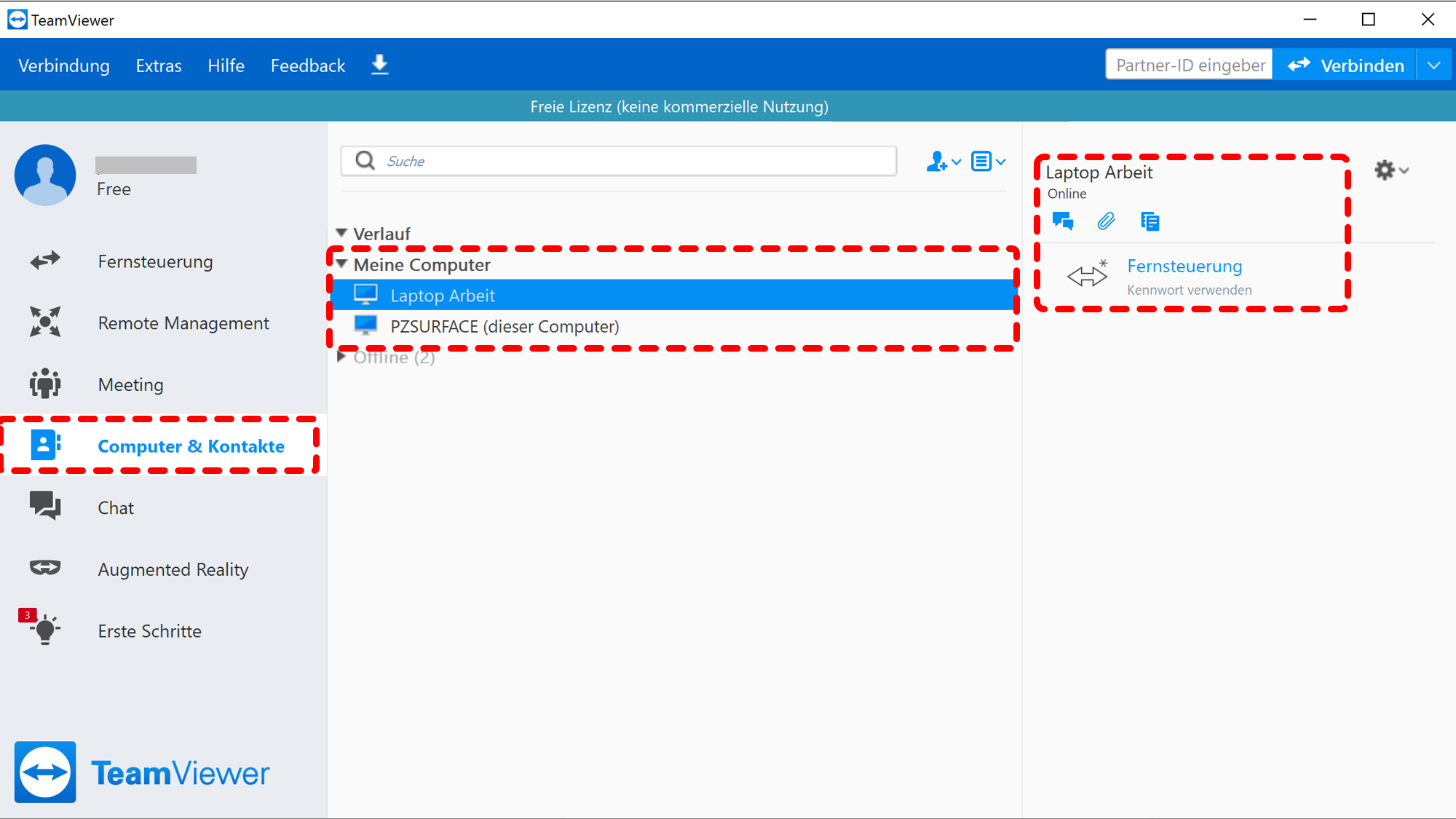Expand the Offline computers list

click(341, 357)
